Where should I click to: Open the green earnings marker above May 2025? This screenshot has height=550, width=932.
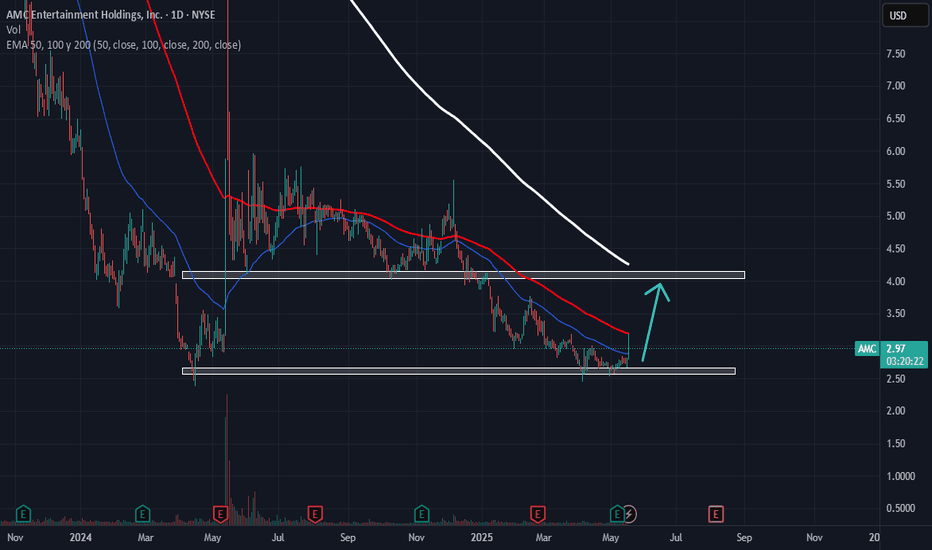(x=617, y=513)
